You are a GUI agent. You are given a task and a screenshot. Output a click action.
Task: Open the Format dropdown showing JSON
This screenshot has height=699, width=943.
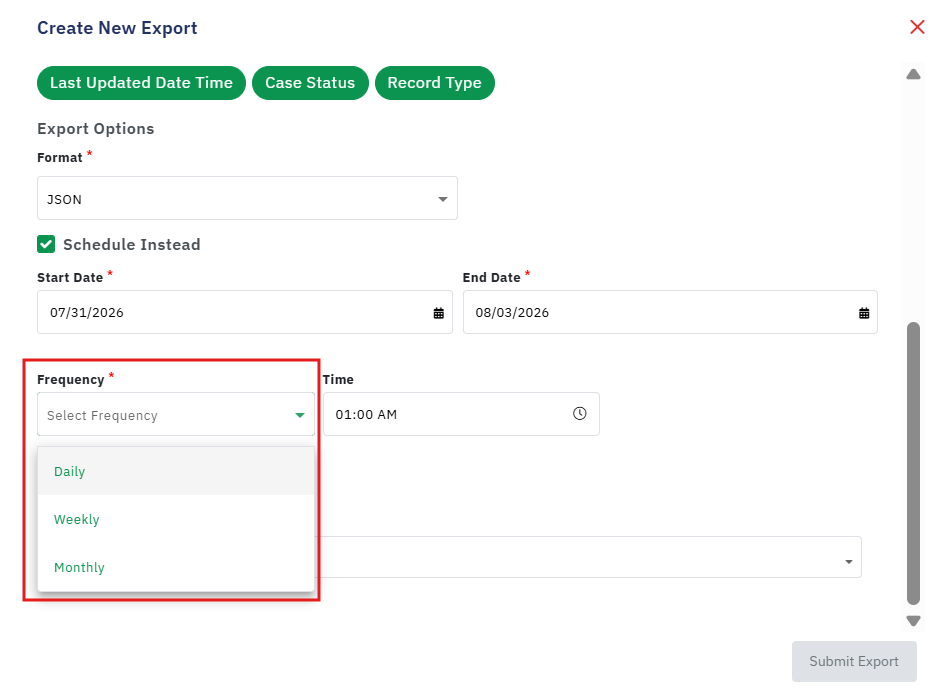point(247,199)
